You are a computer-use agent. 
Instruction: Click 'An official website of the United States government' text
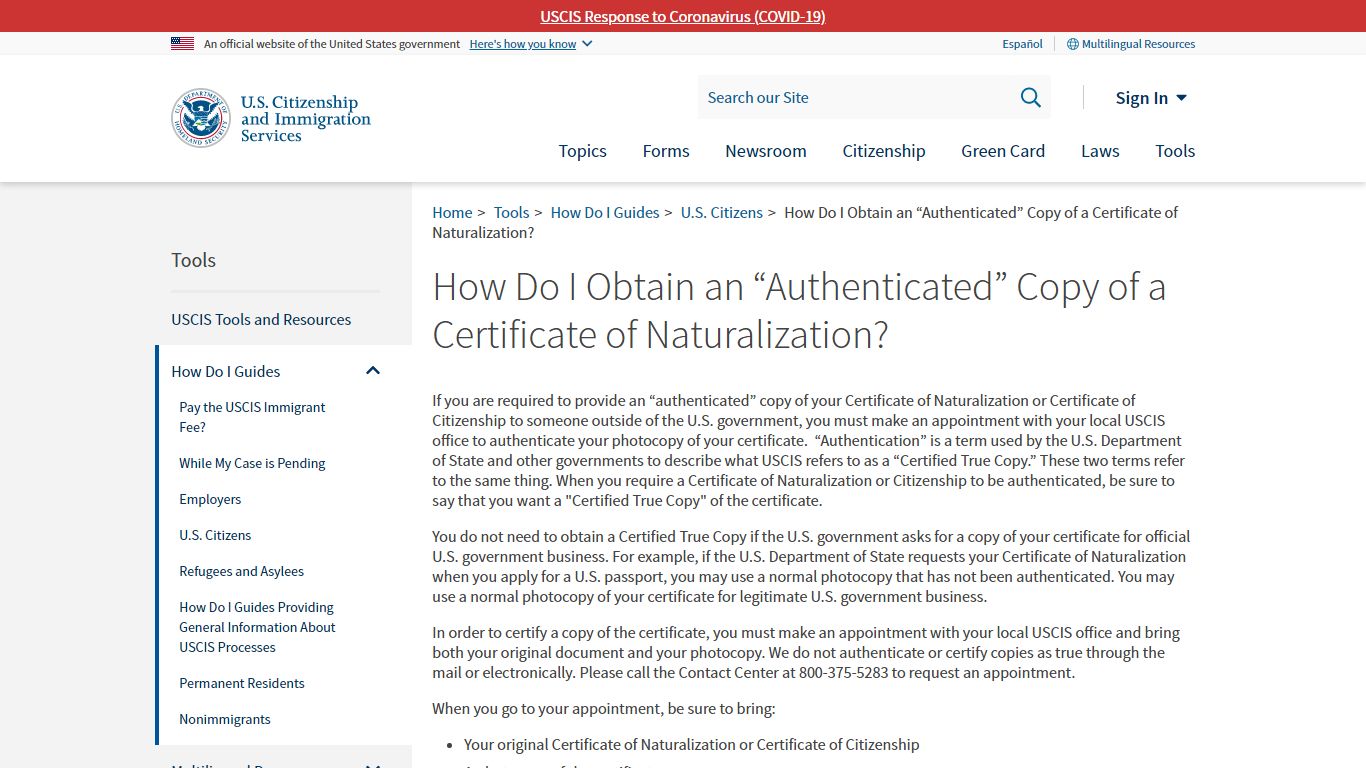(332, 44)
